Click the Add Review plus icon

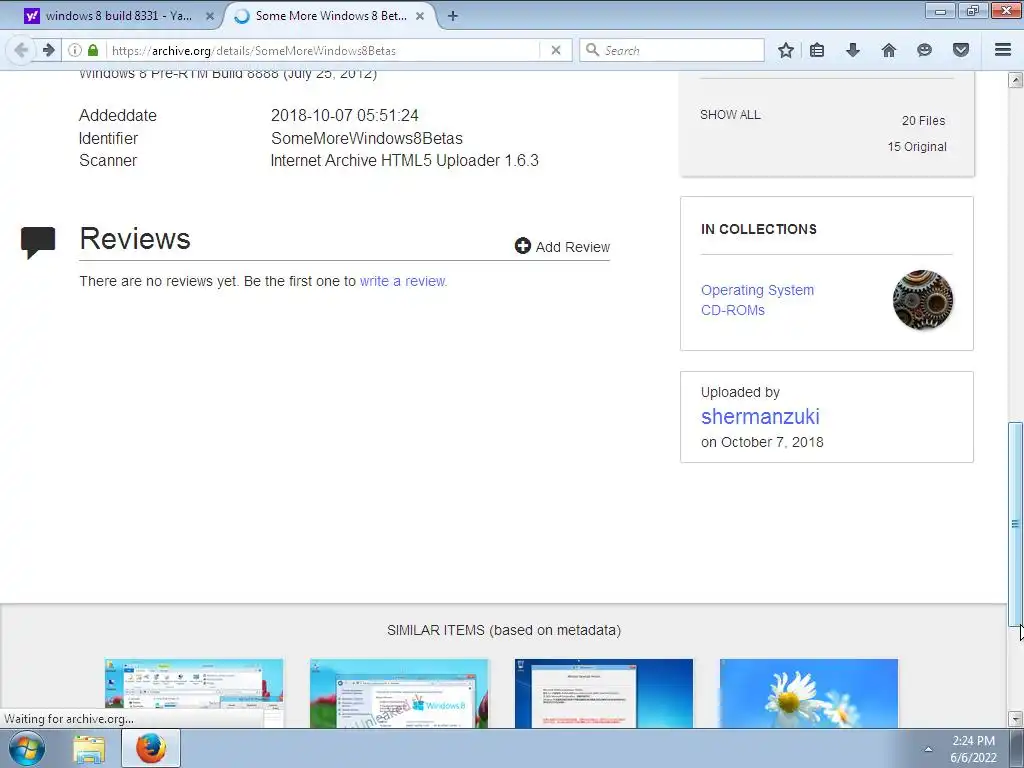click(522, 246)
